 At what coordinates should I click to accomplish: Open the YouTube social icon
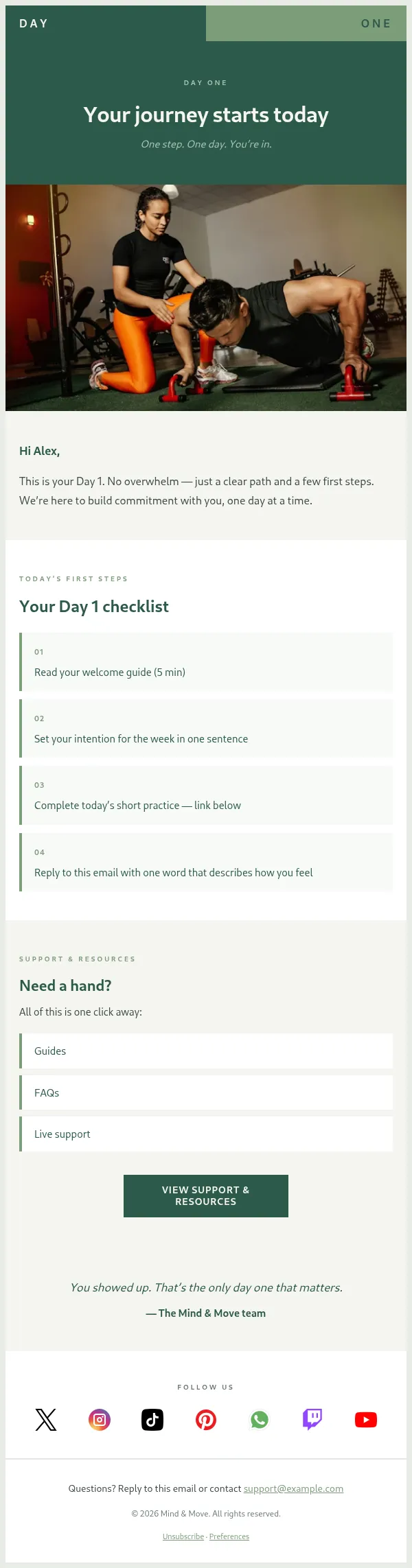coord(366,1419)
